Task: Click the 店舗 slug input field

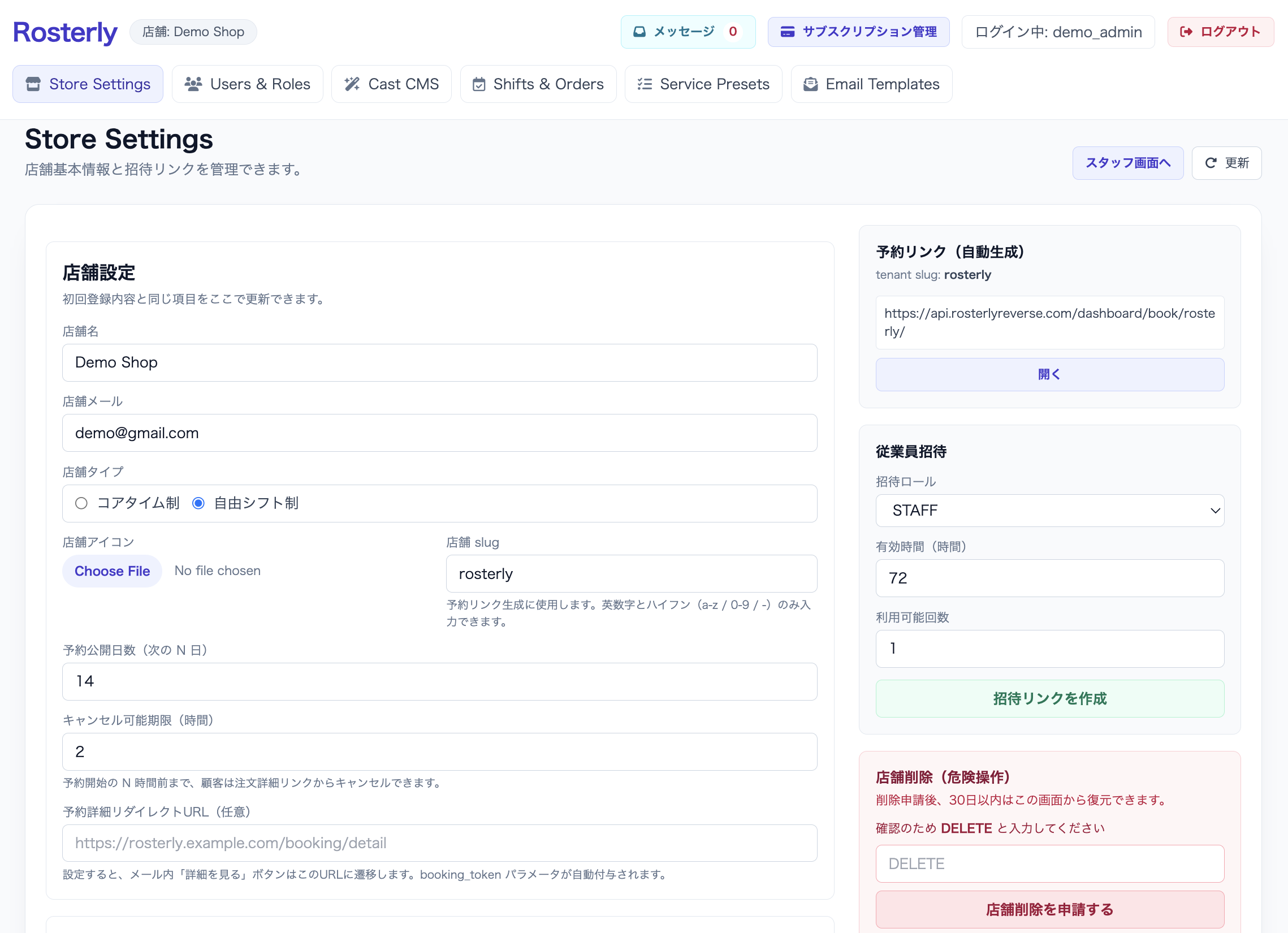Action: (x=631, y=573)
